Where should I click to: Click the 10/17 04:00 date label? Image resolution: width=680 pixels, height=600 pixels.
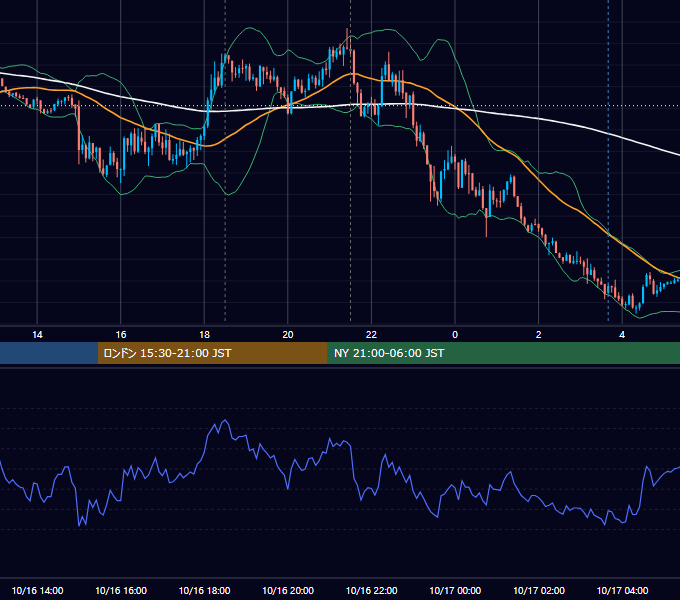(622, 590)
